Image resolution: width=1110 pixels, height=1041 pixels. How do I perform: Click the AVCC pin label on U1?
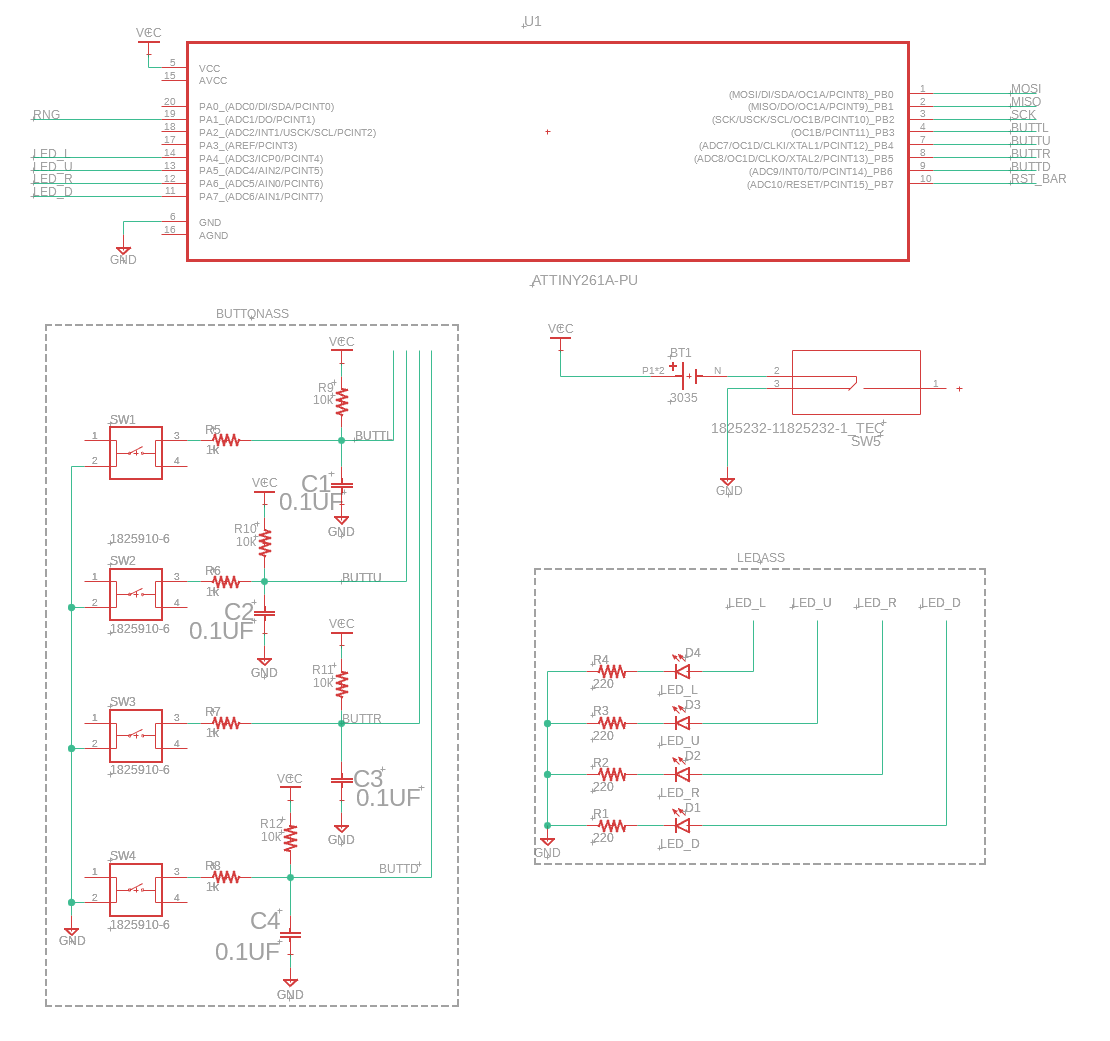(x=213, y=81)
